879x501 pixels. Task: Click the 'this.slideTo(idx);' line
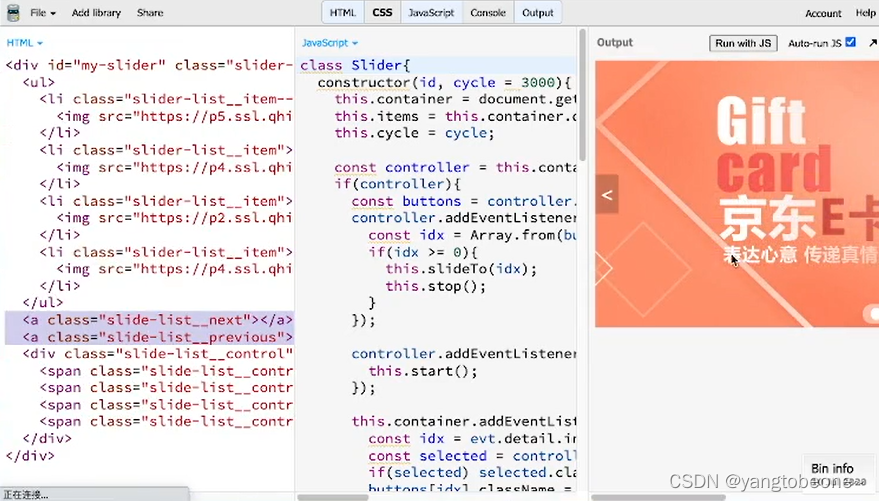point(461,269)
